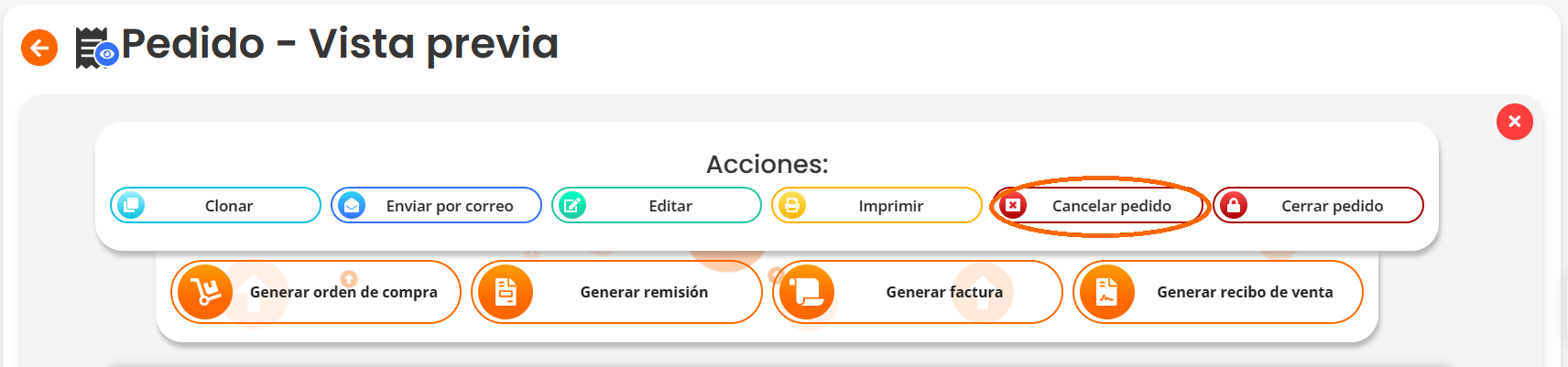Choose the Editar action
The height and width of the screenshot is (367, 1568).
pyautogui.click(x=670, y=206)
